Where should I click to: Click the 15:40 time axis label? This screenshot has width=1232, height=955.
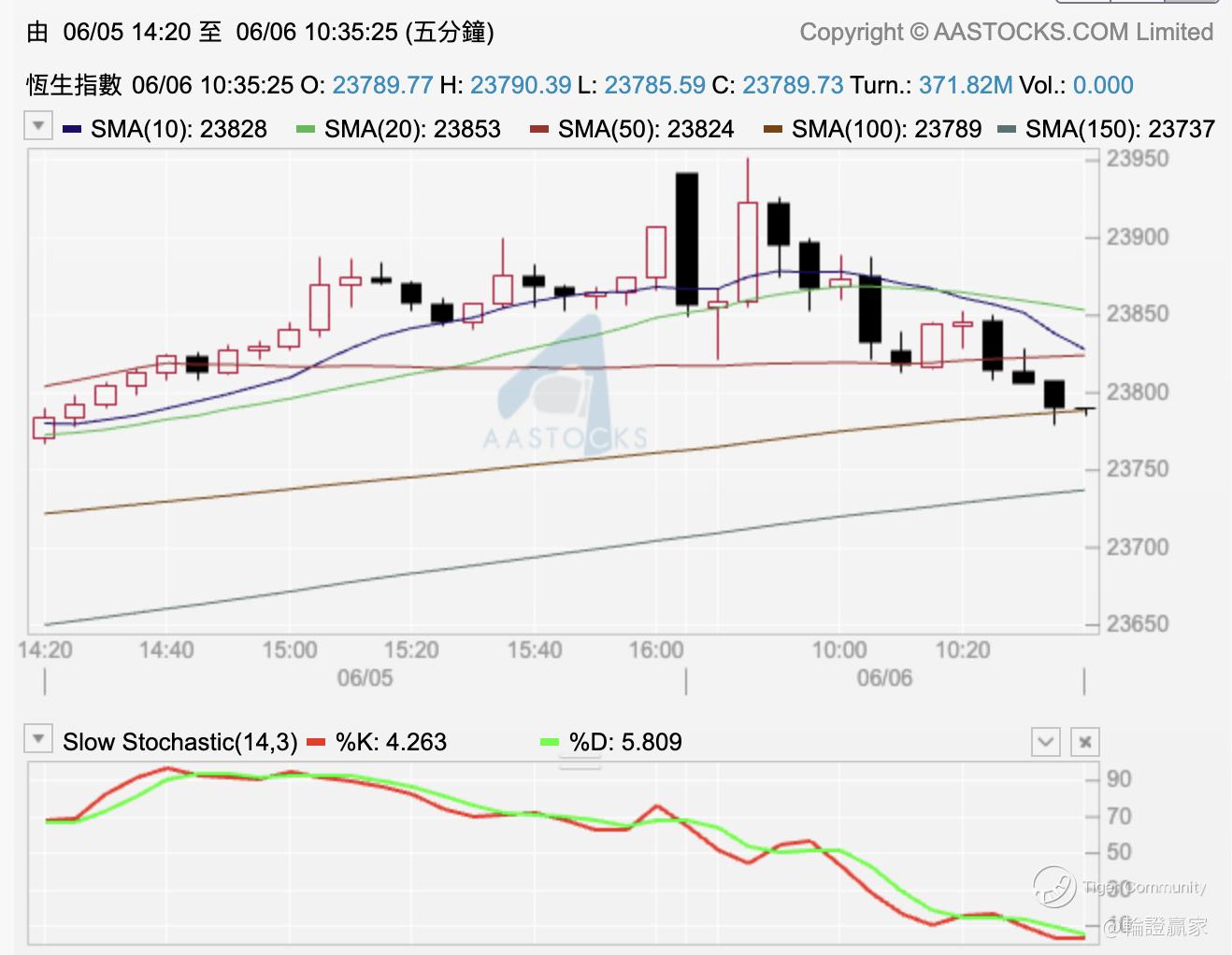tap(534, 649)
